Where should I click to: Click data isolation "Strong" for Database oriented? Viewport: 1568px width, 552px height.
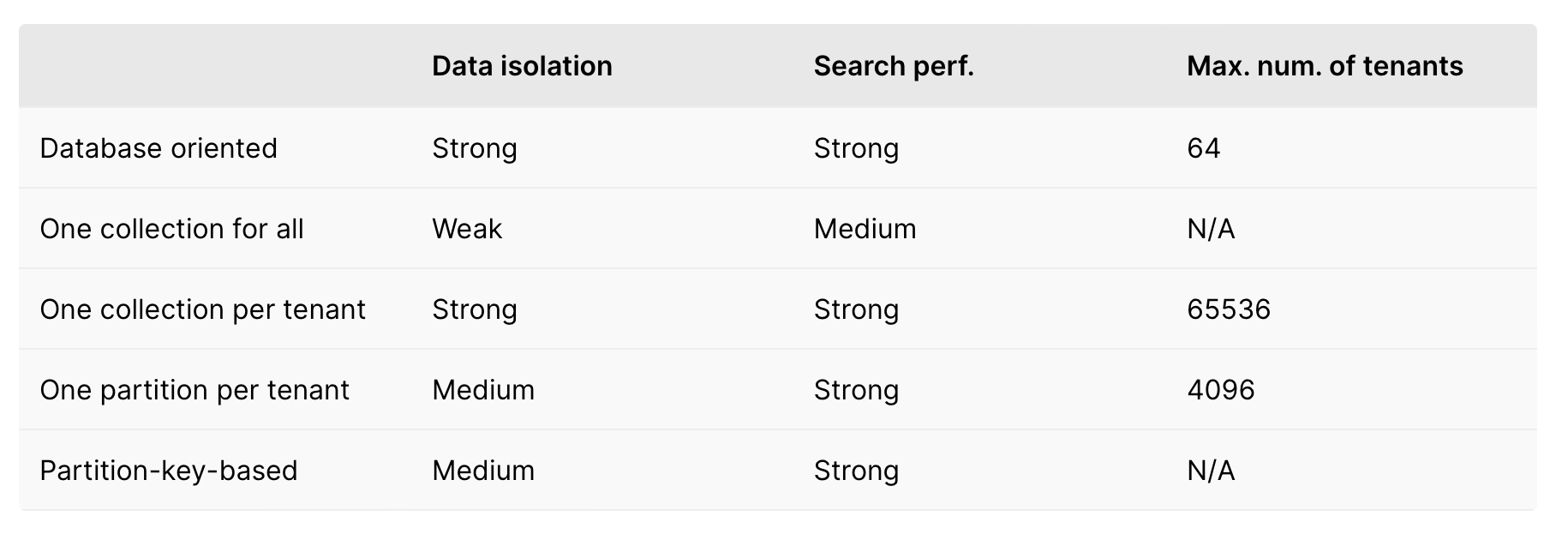[475, 148]
